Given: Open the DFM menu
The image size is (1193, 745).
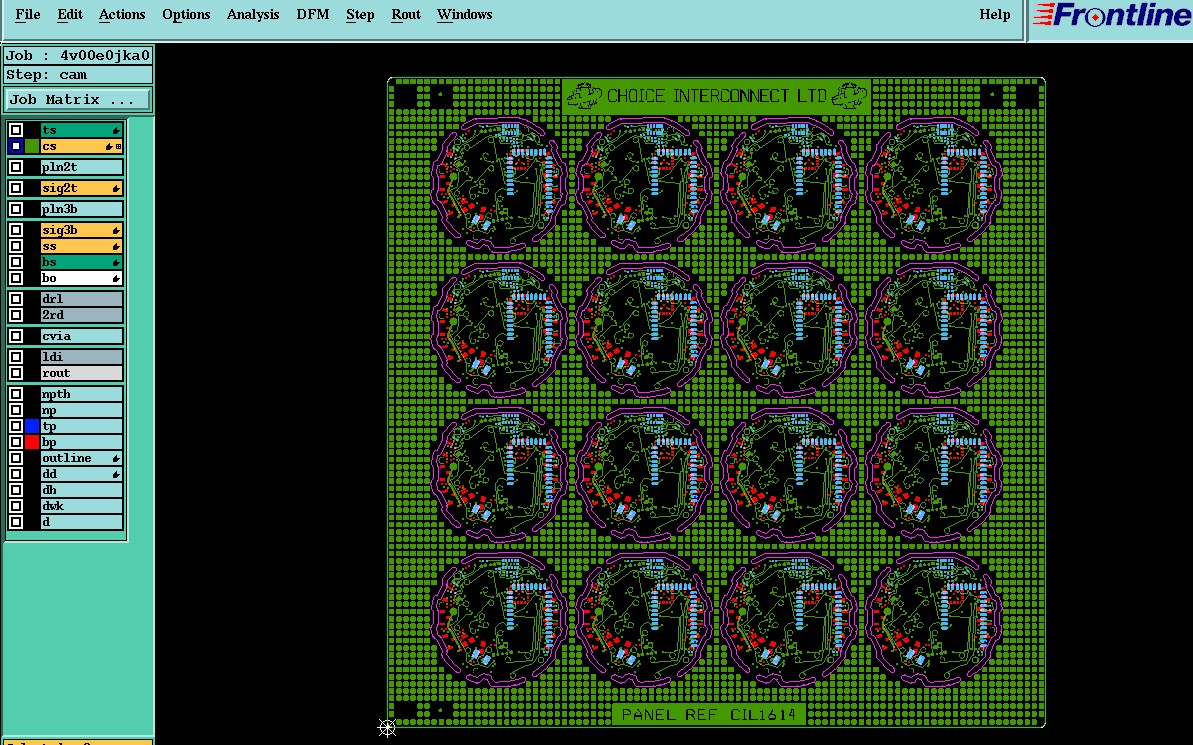Looking at the screenshot, I should (313, 14).
